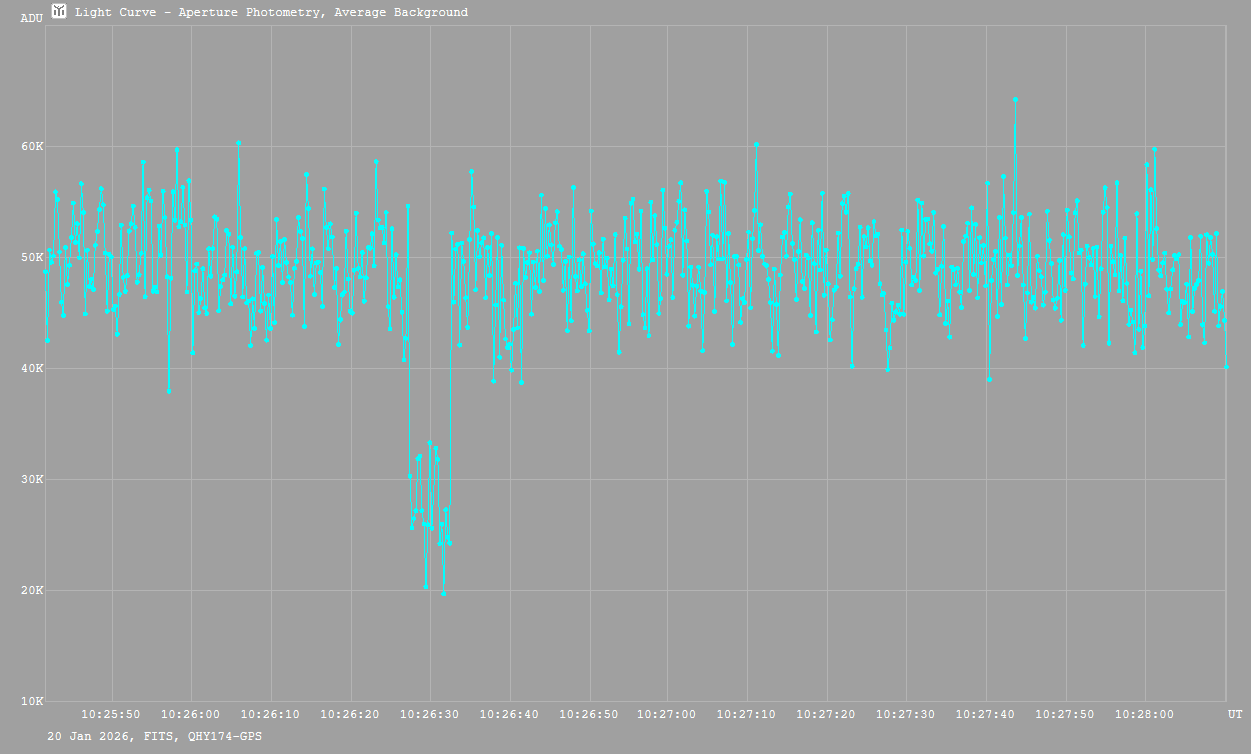The width and height of the screenshot is (1251, 754).
Task: Click the 40K vertical axis label
Action: pos(33,369)
